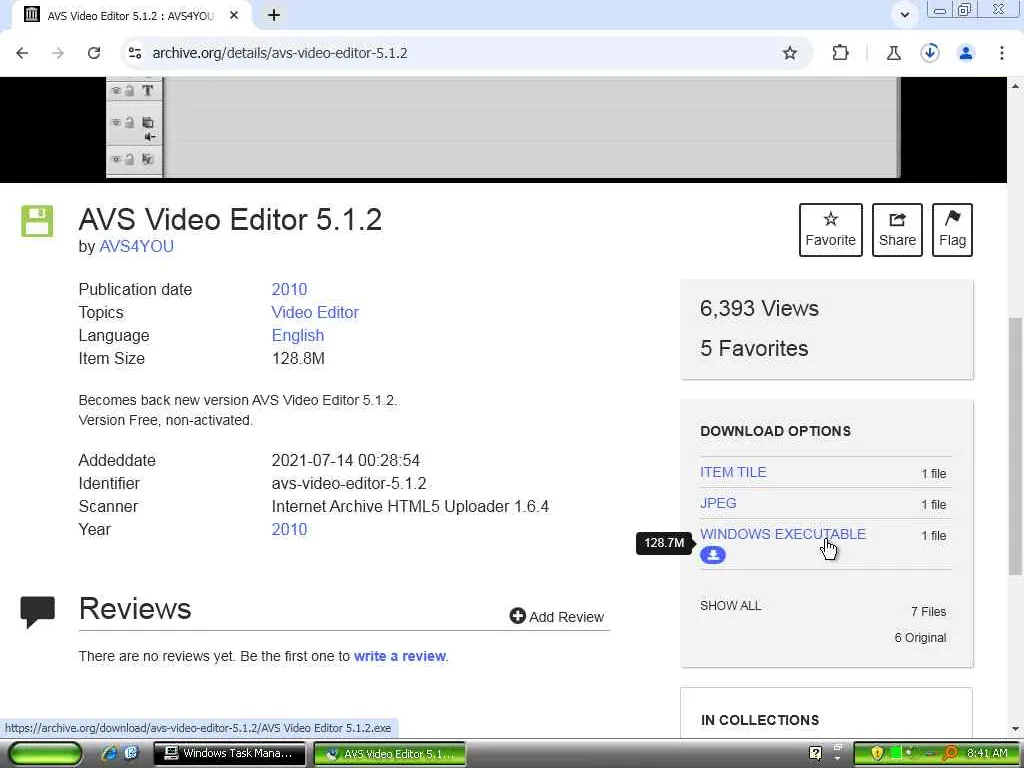Viewport: 1024px width, 768px height.
Task: Show browser downloads icon
Action: tap(930, 53)
